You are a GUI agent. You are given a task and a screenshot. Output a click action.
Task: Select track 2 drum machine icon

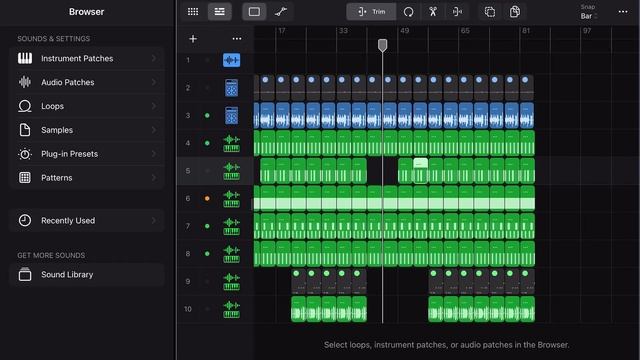click(231, 88)
